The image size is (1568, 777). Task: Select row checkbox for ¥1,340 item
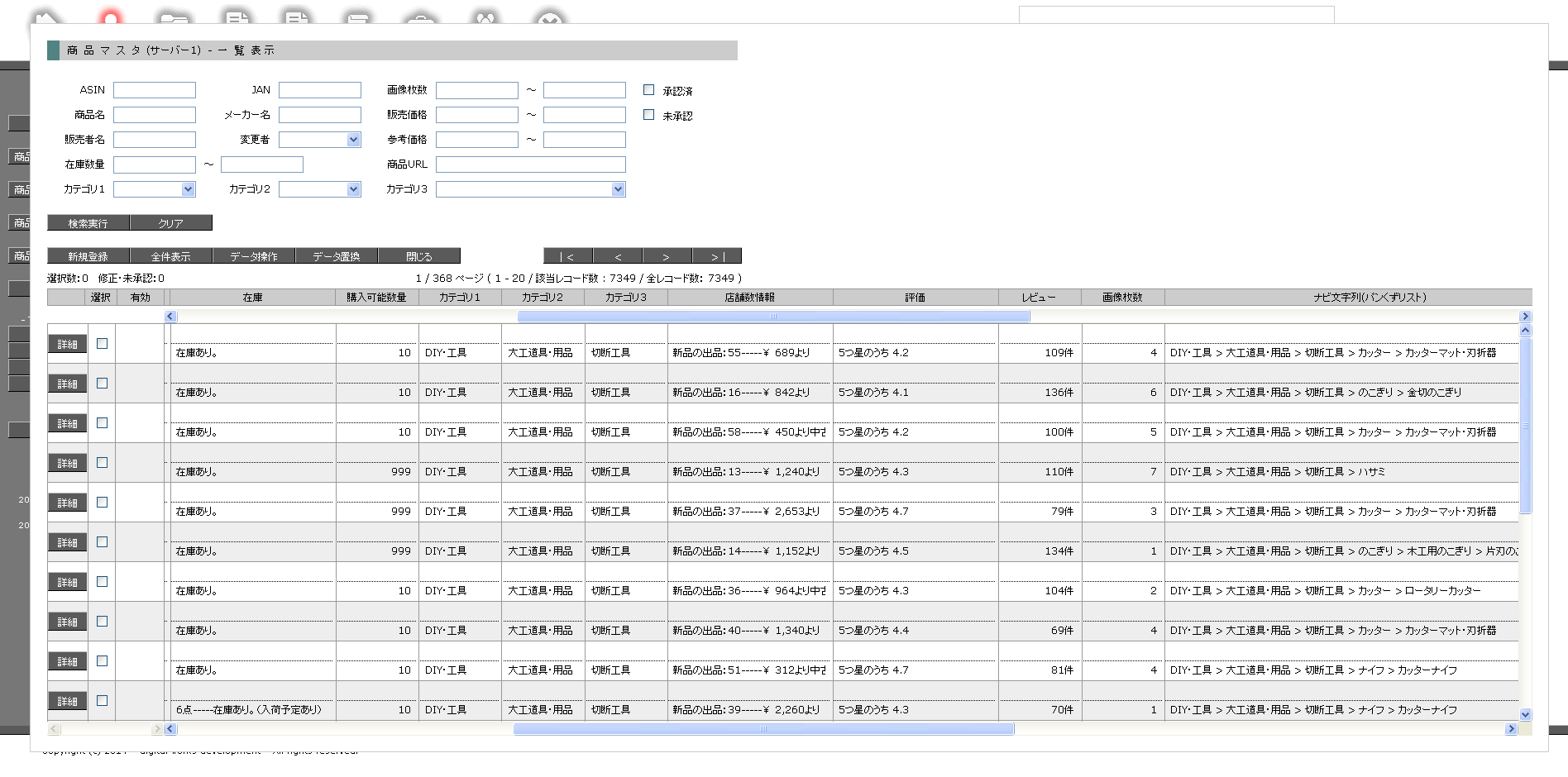click(102, 621)
